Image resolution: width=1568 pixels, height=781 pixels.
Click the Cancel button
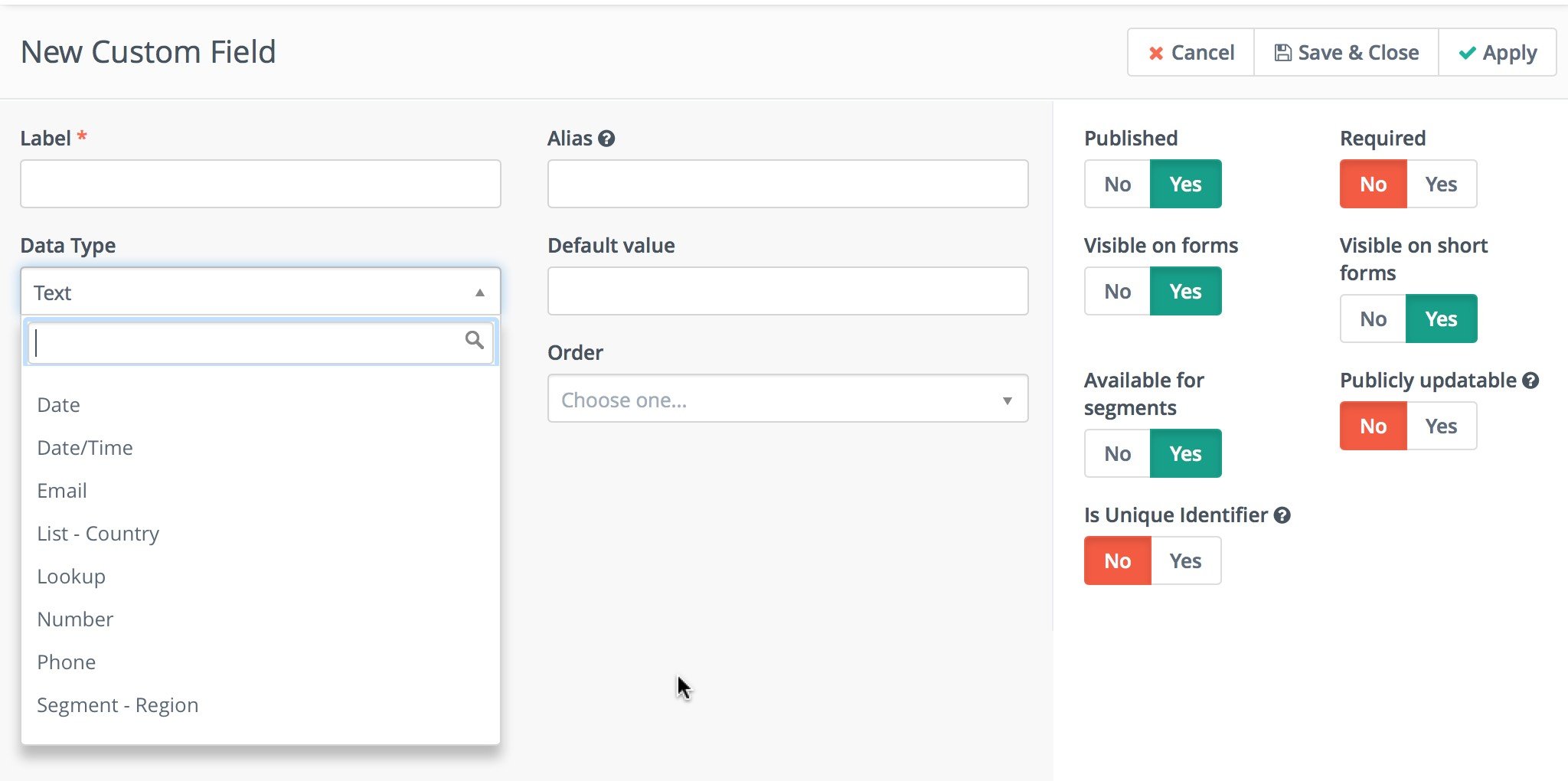pos(1190,53)
